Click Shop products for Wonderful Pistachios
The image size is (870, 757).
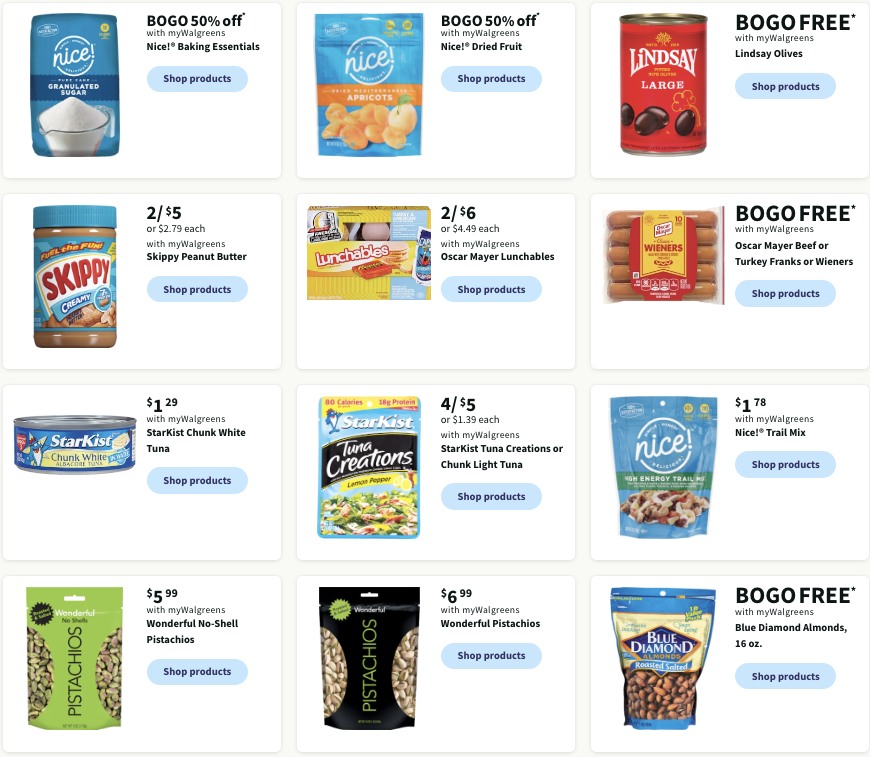(x=491, y=655)
